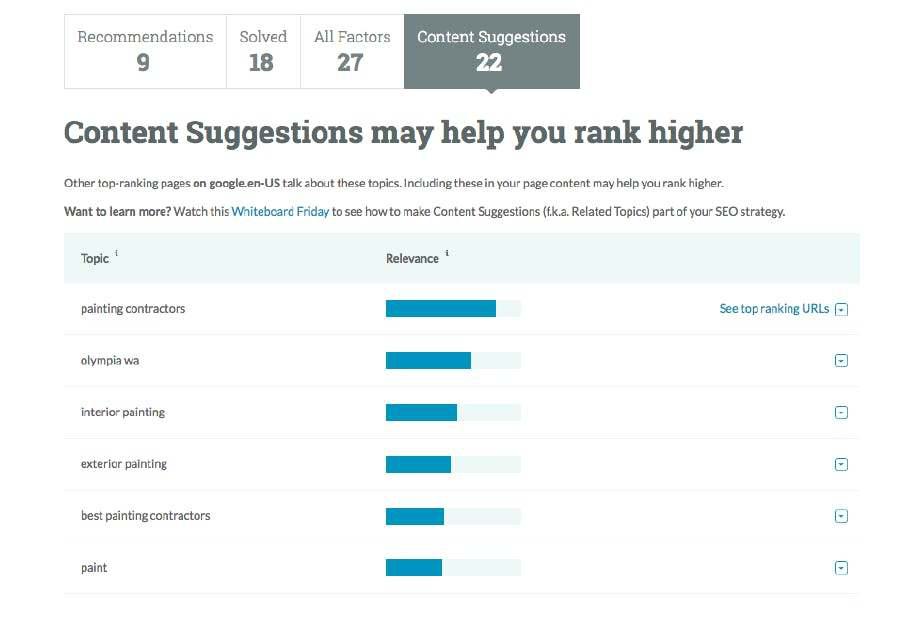
Task: Click See top ranking URLs link
Action: tap(774, 309)
